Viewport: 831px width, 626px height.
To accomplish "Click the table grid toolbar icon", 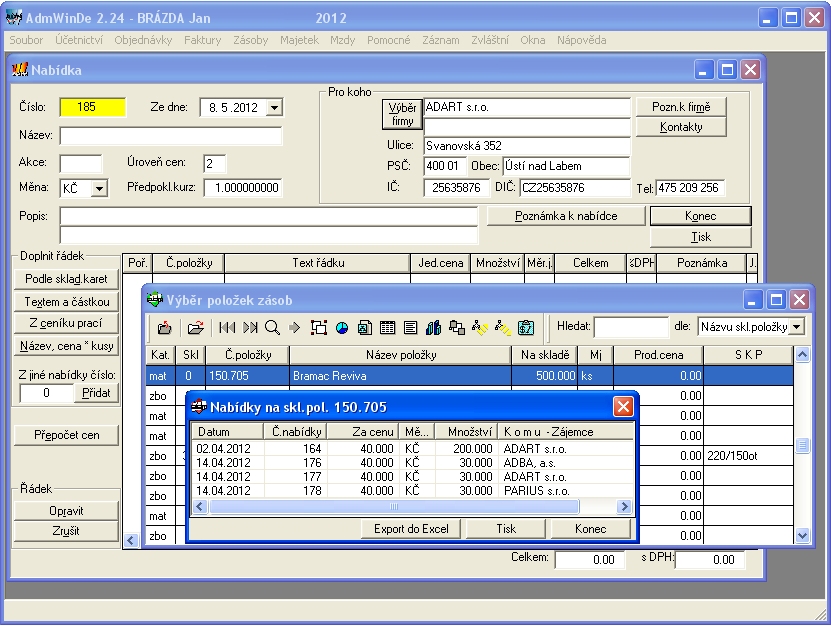I will tap(387, 328).
